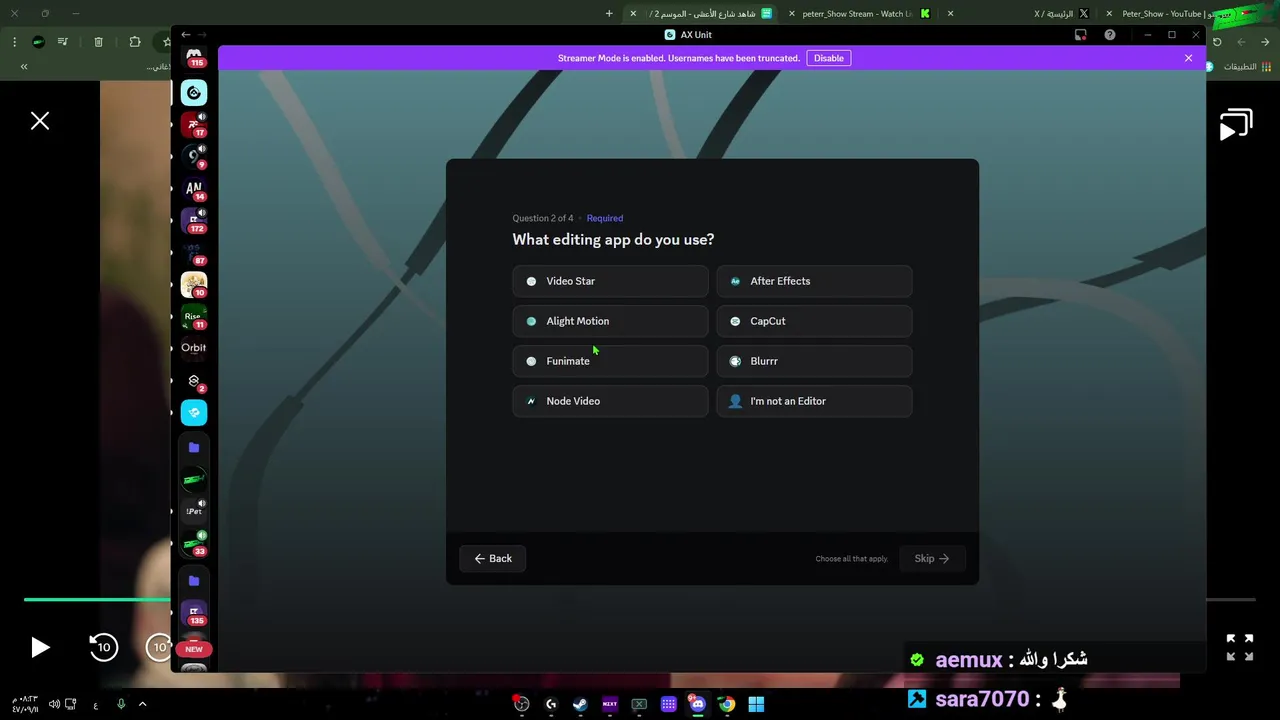Rewind video 10 seconds
Image resolution: width=1280 pixels, height=720 pixels.
pos(104,648)
